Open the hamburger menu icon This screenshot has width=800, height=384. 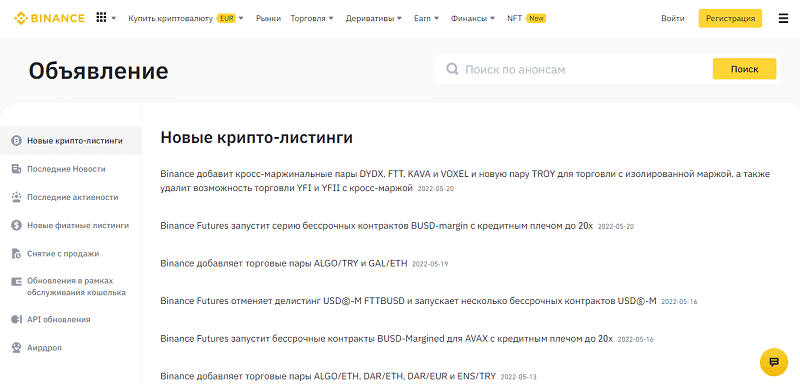pos(783,18)
